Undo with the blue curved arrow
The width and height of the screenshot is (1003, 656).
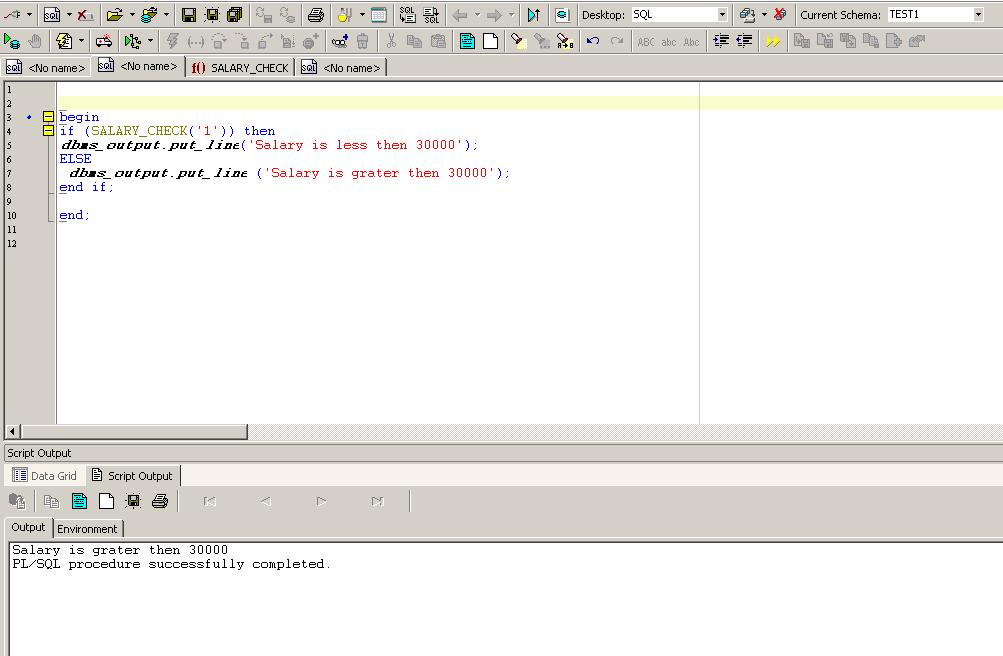pos(593,42)
